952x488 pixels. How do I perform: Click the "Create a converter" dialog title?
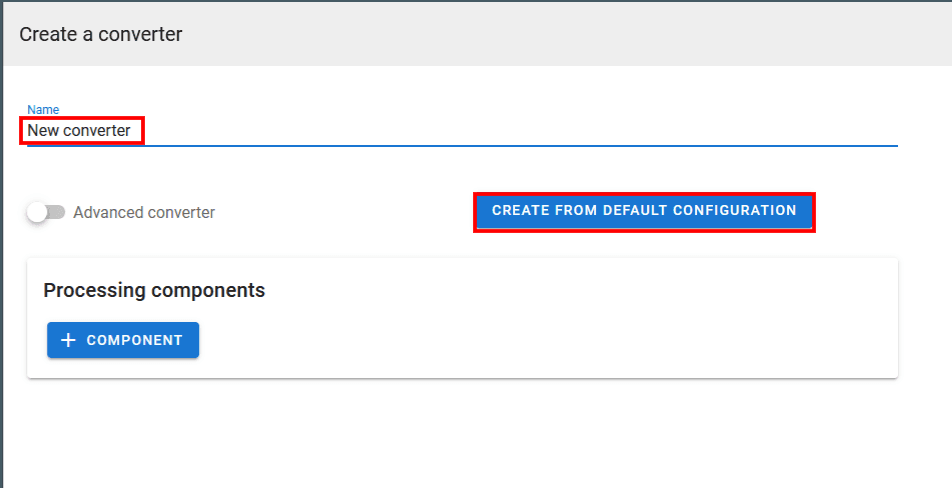(101, 34)
